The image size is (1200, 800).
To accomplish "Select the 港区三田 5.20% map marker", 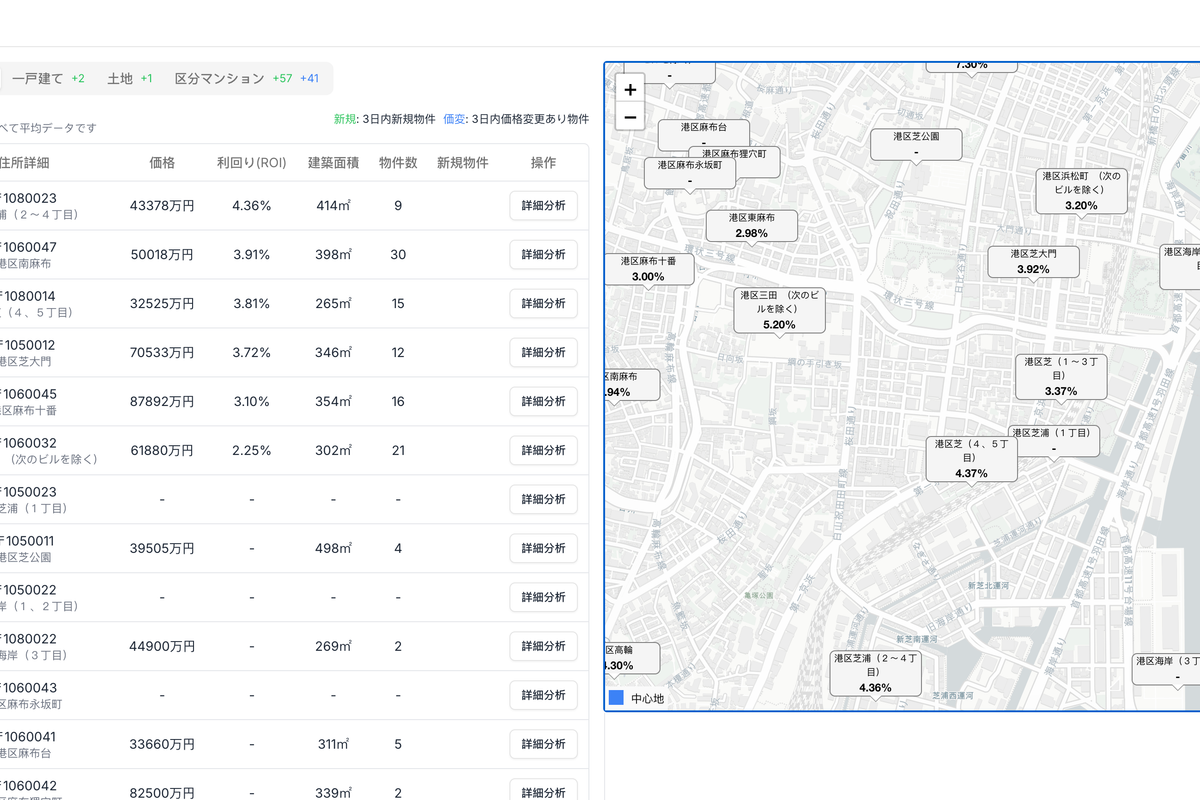I will tap(779, 310).
